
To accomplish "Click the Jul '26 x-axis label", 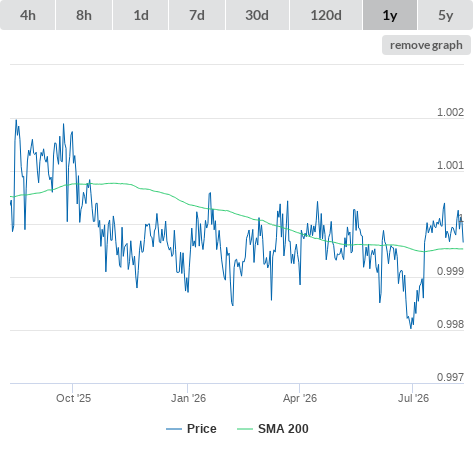I will point(413,398).
